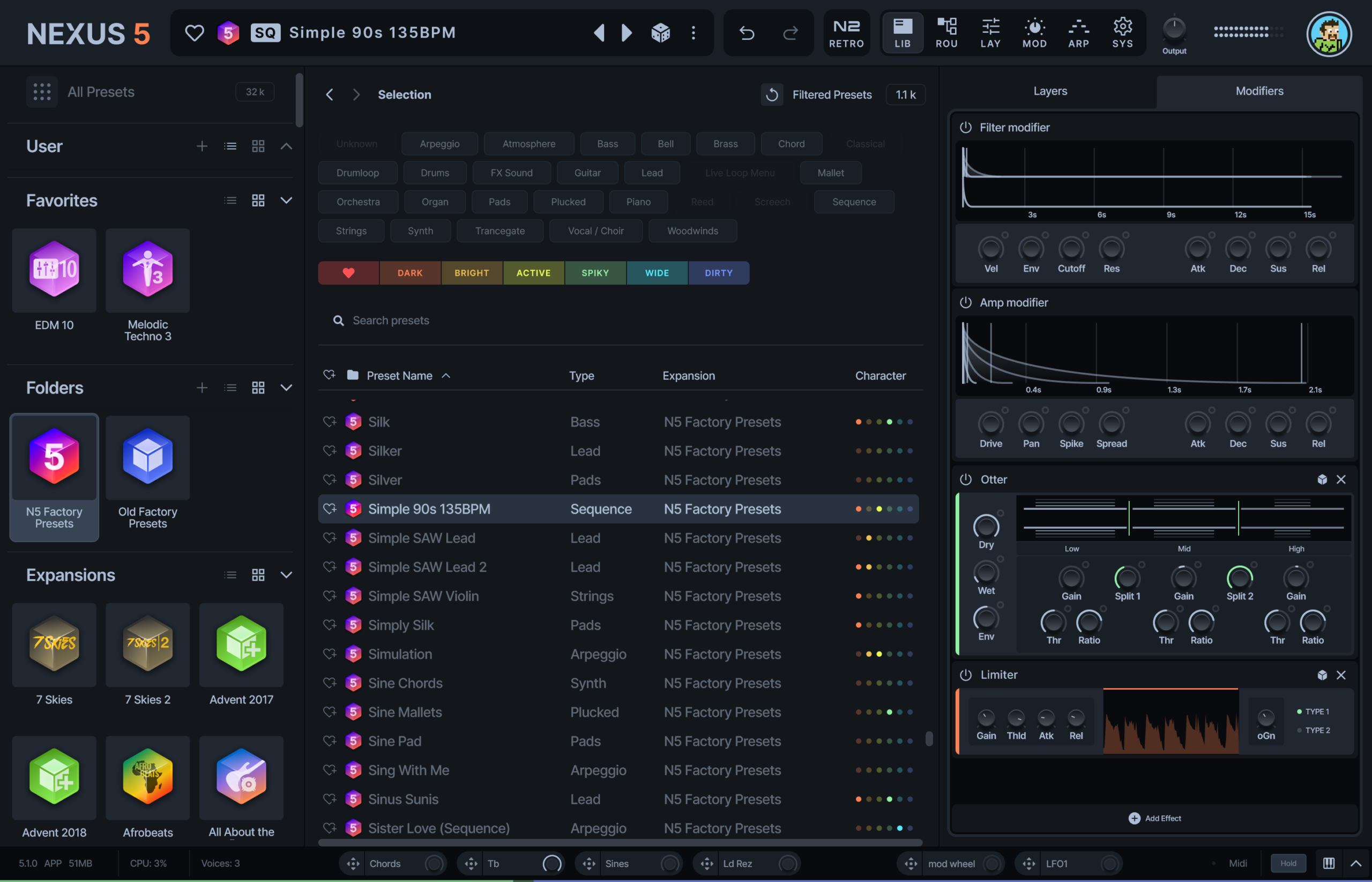
Task: Select TYPE 2 in the Limiter
Action: click(1315, 730)
